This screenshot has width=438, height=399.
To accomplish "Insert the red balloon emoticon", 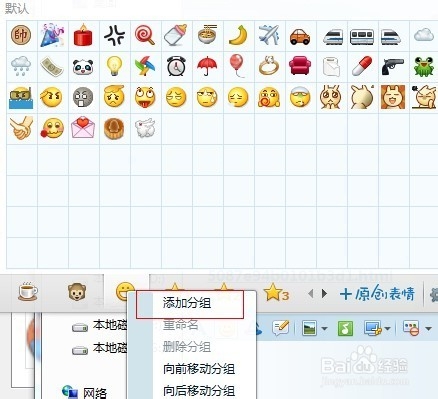I will [x=237, y=66].
